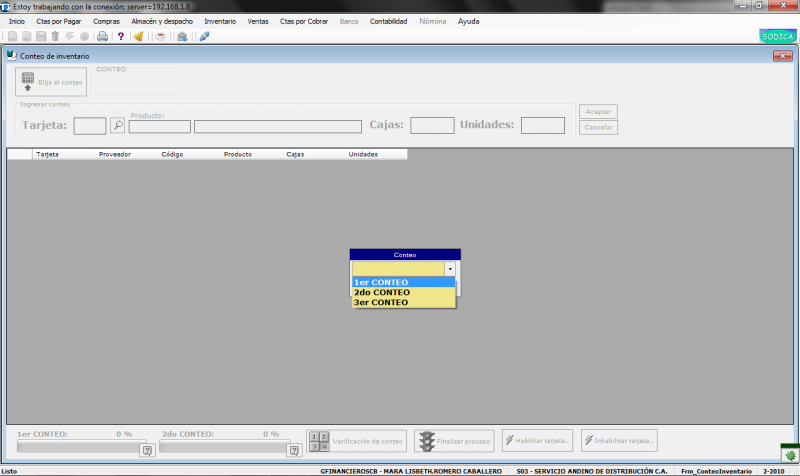Click the Proveedor column header

pos(126,154)
